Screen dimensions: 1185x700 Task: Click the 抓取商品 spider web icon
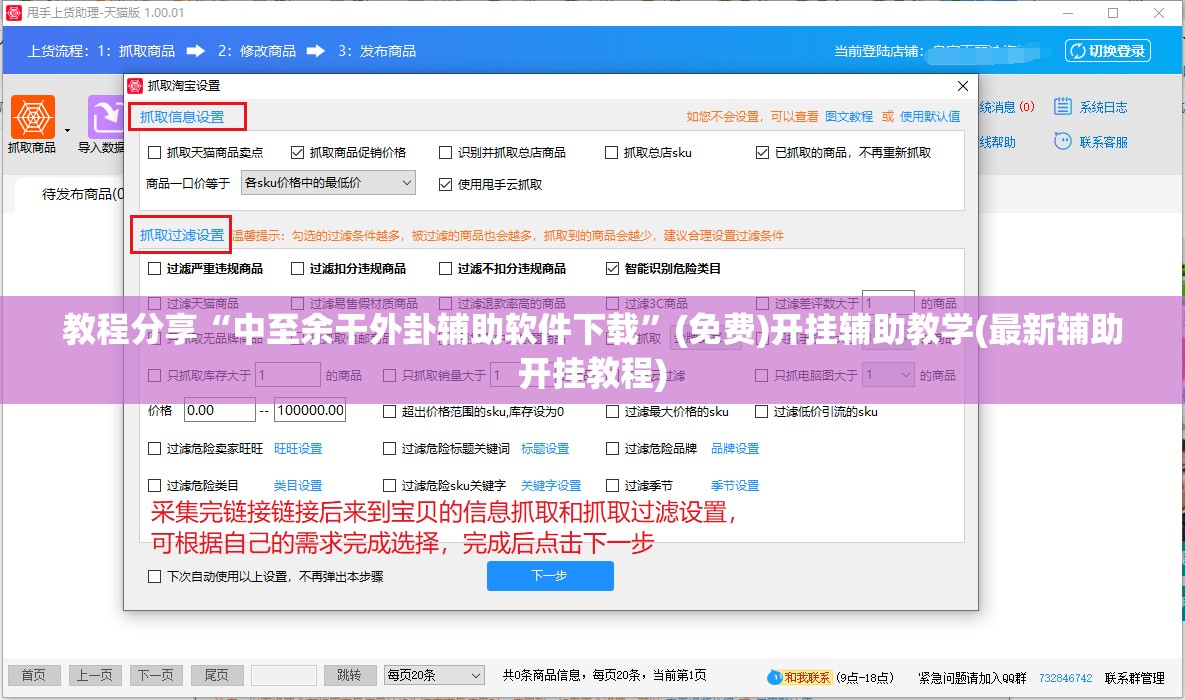coord(32,117)
